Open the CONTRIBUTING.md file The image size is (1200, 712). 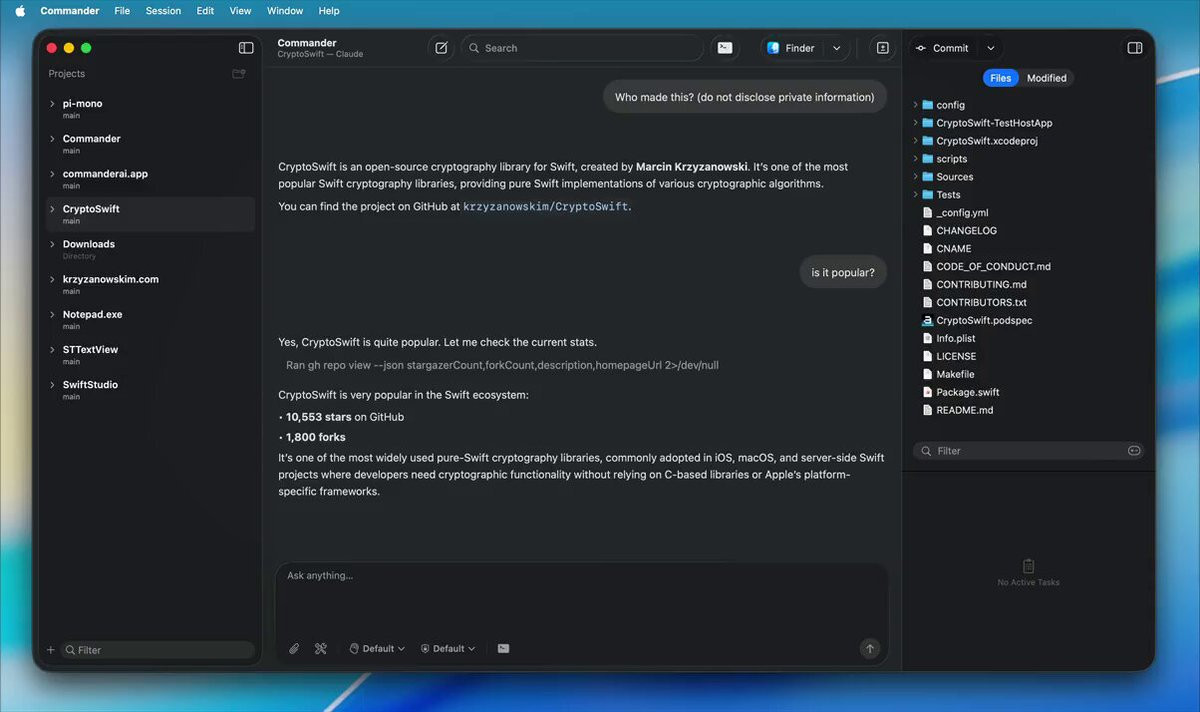(981, 285)
